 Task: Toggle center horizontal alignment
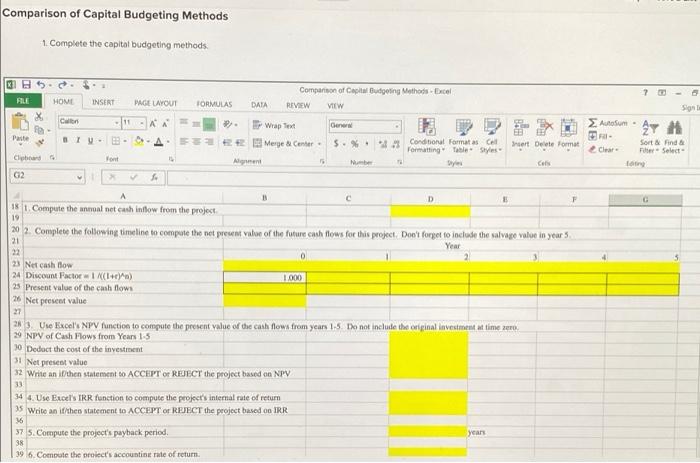(x=196, y=142)
